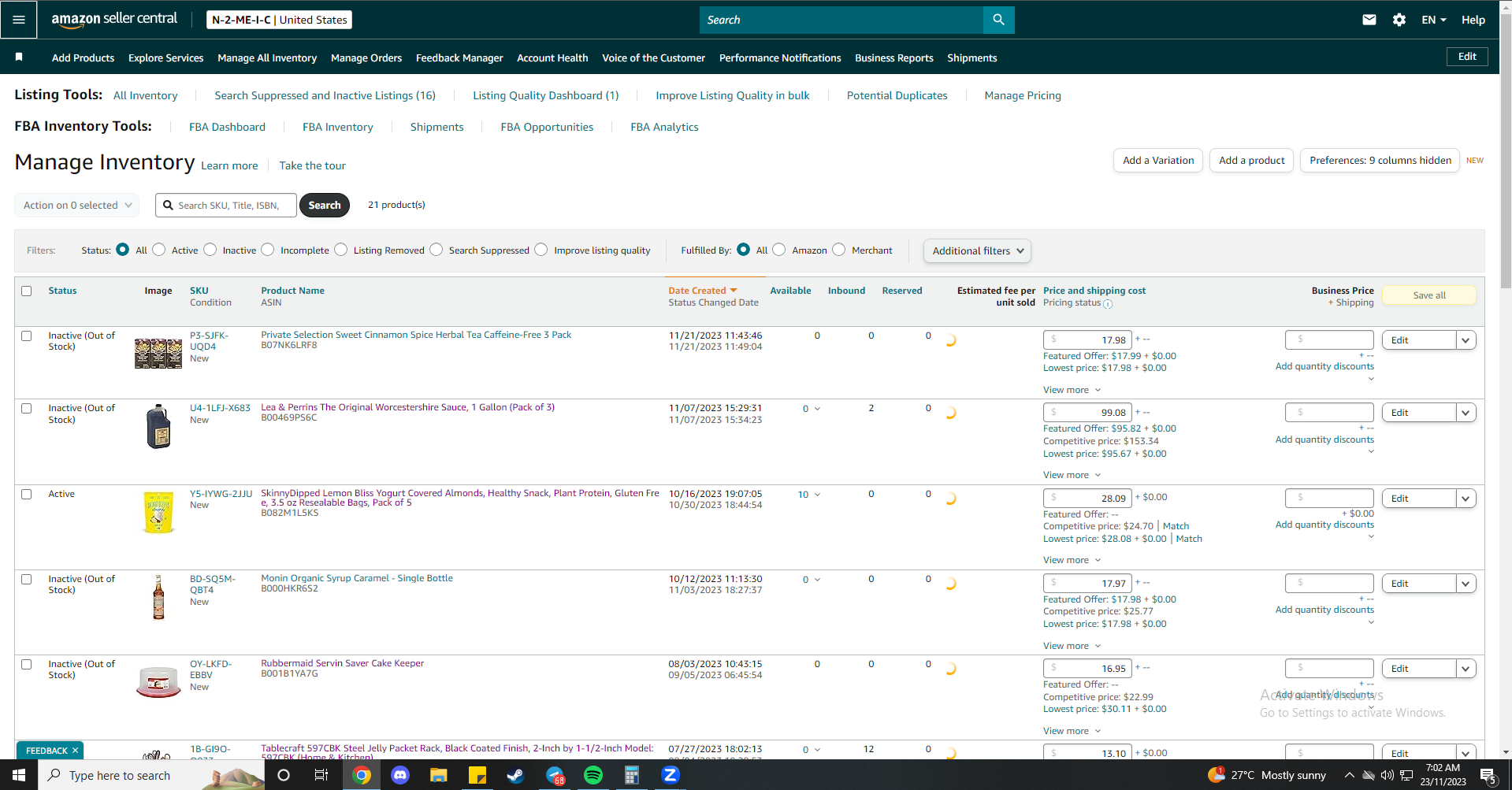Select the Incomplete status radio button
The height and width of the screenshot is (790, 1512).
(x=268, y=250)
